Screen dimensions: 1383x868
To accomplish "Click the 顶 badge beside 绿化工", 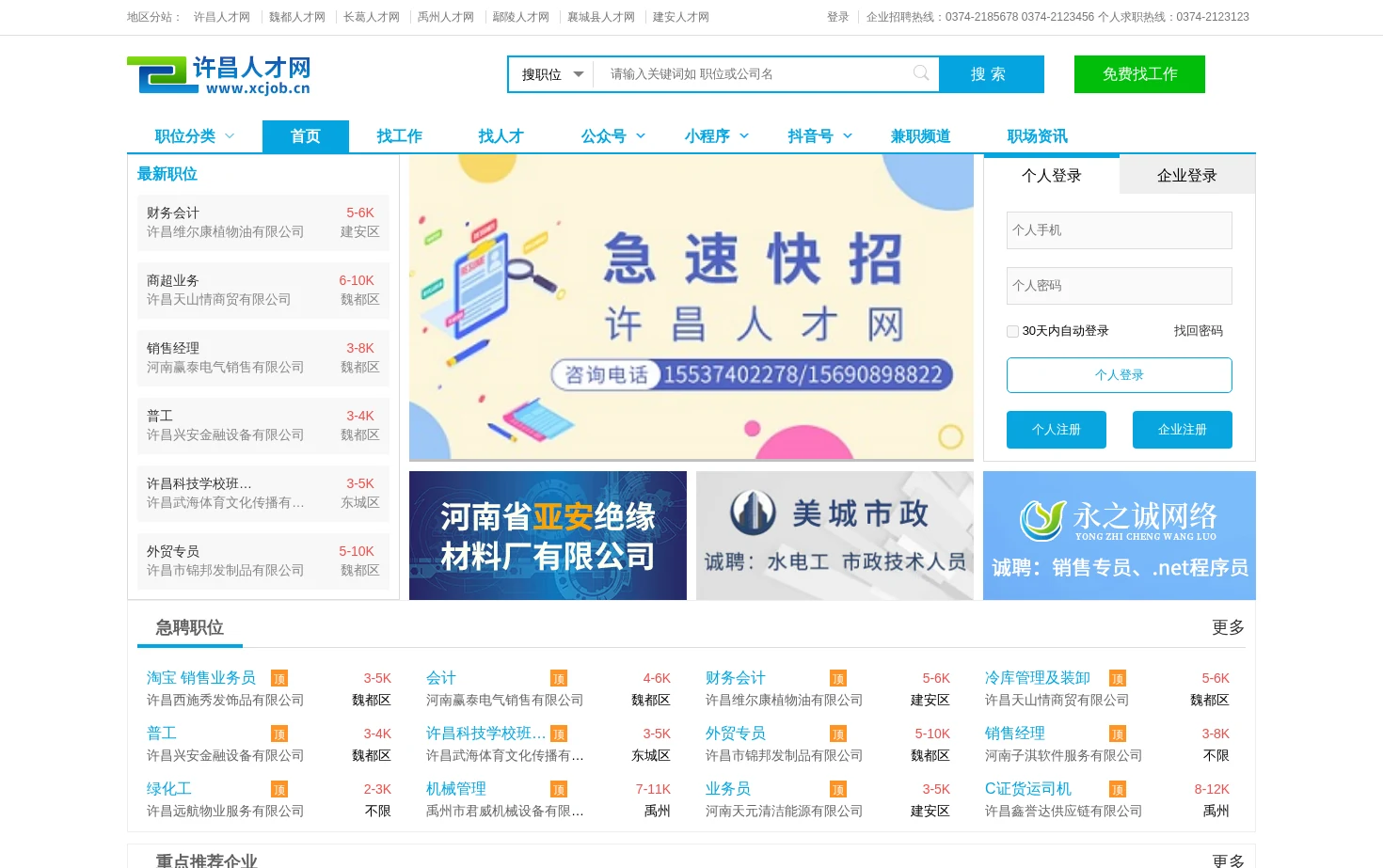I will 279,790.
